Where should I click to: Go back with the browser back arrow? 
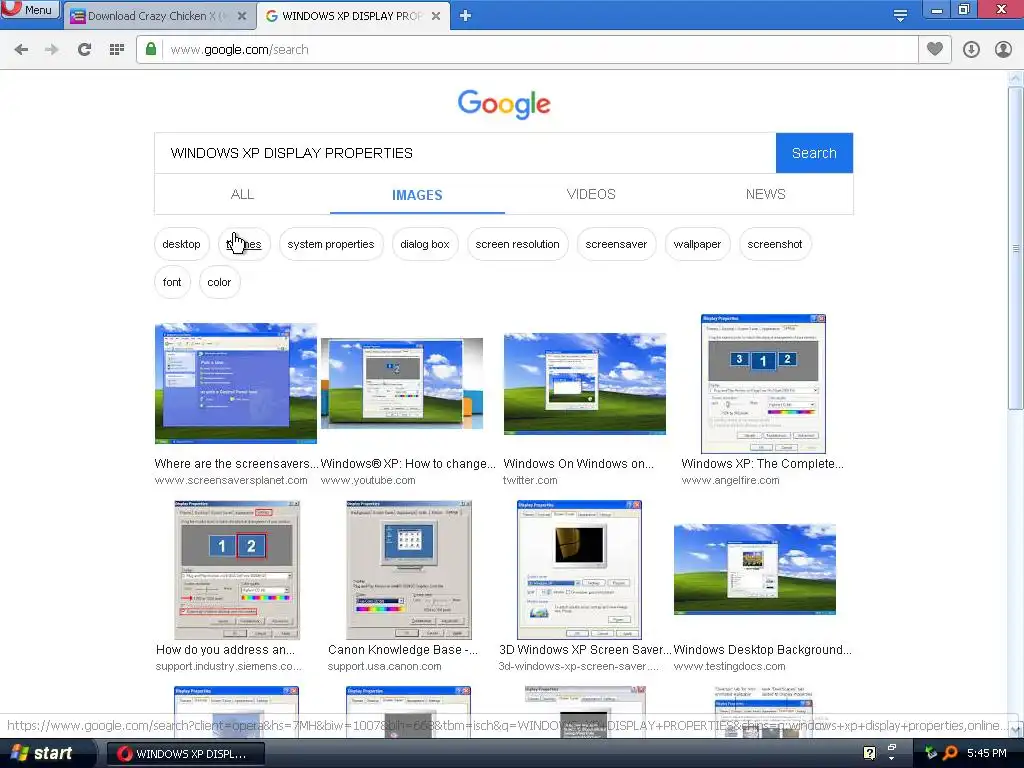coord(21,50)
